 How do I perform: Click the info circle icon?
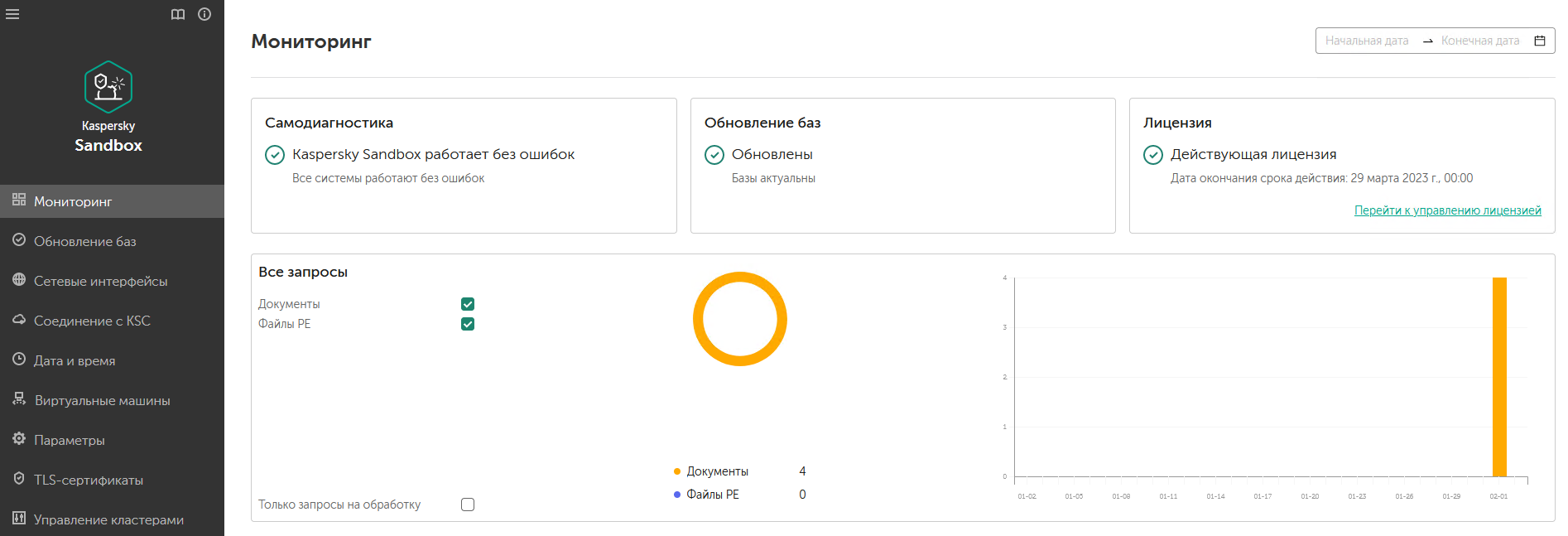coord(204,14)
